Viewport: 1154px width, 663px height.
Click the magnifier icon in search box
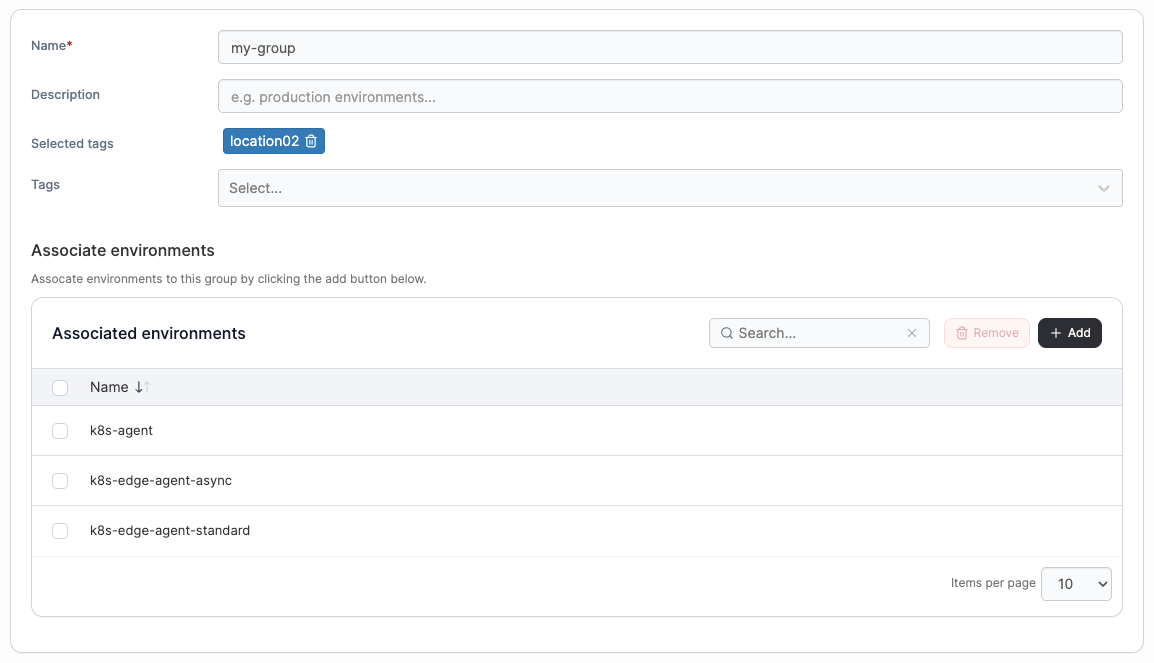(727, 333)
